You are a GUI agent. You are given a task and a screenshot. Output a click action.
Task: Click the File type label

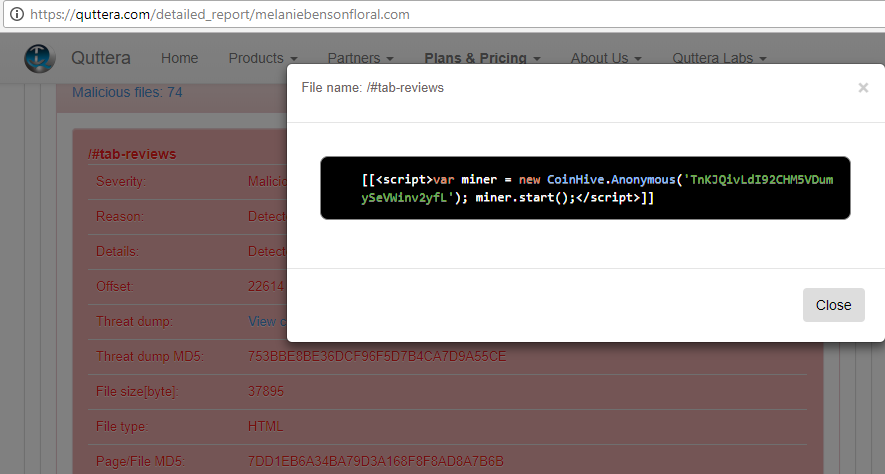(x=122, y=427)
